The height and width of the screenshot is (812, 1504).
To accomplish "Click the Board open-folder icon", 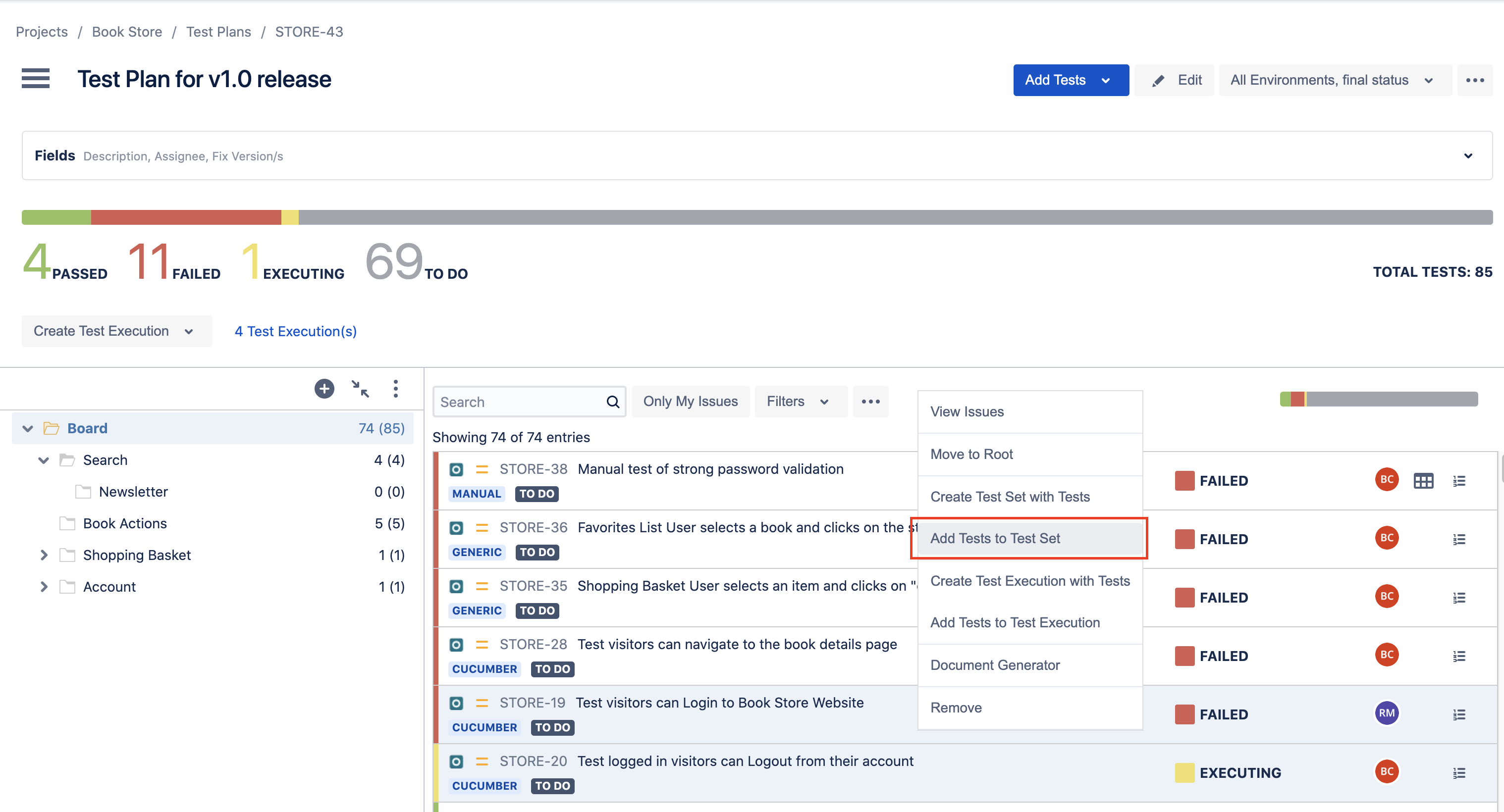I will click(52, 428).
